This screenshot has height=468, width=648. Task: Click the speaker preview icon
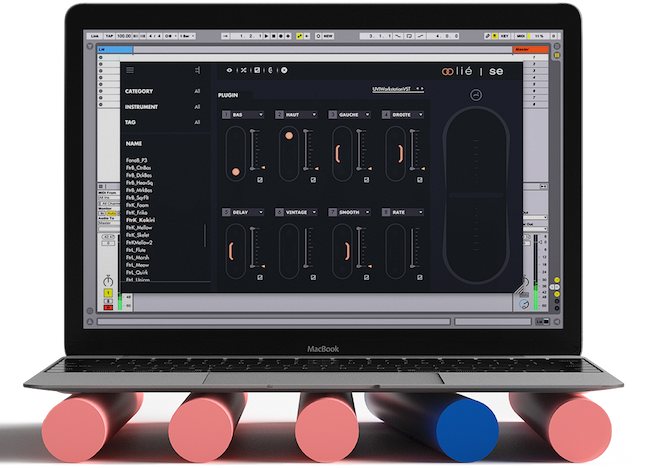point(198,70)
